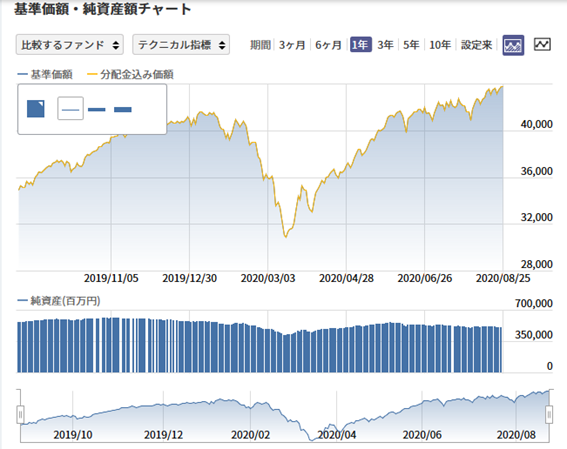Click the 2020/08/25 date axis label
The image size is (567, 449).
503,278
